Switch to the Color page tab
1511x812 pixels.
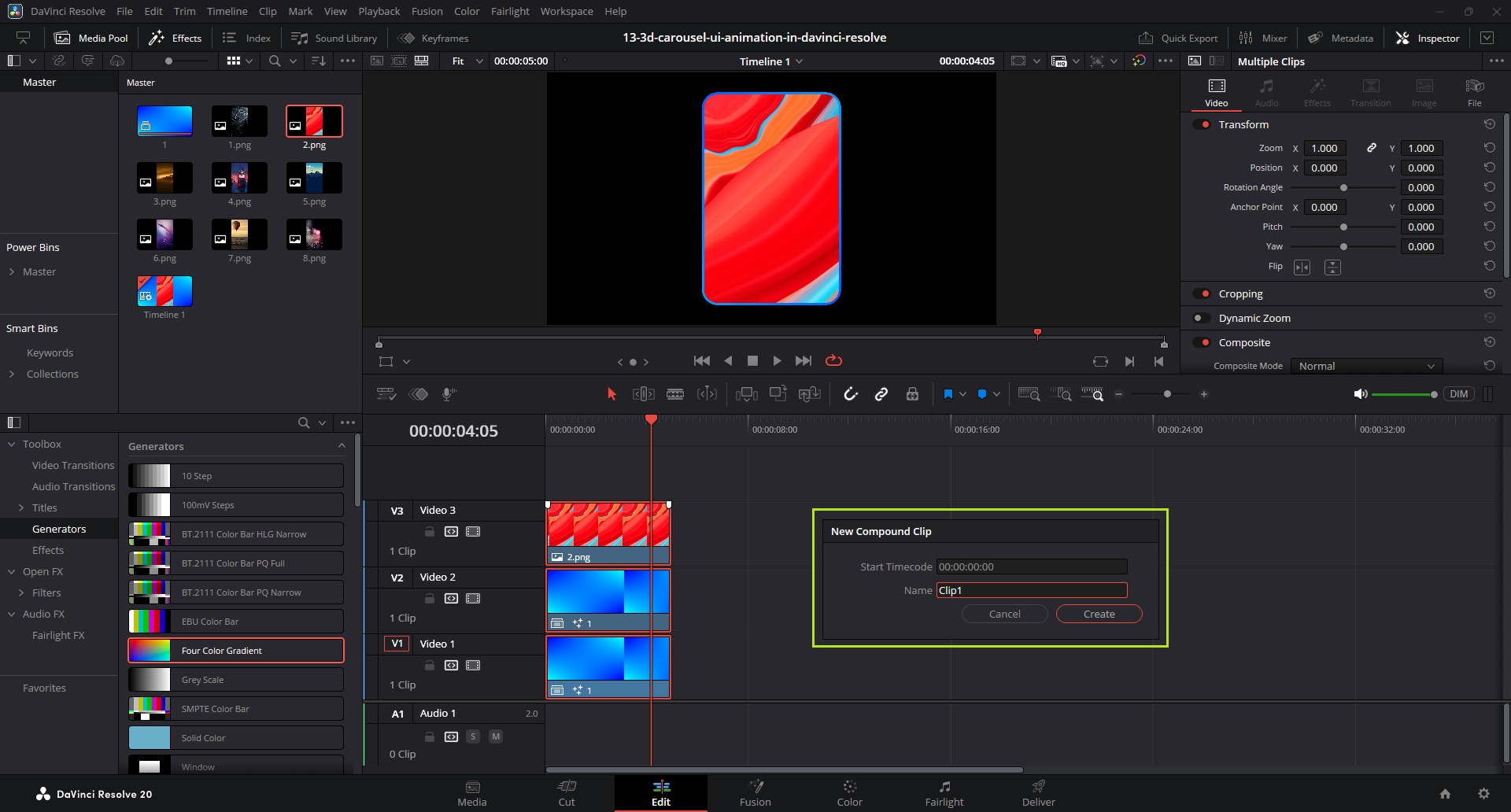click(849, 792)
